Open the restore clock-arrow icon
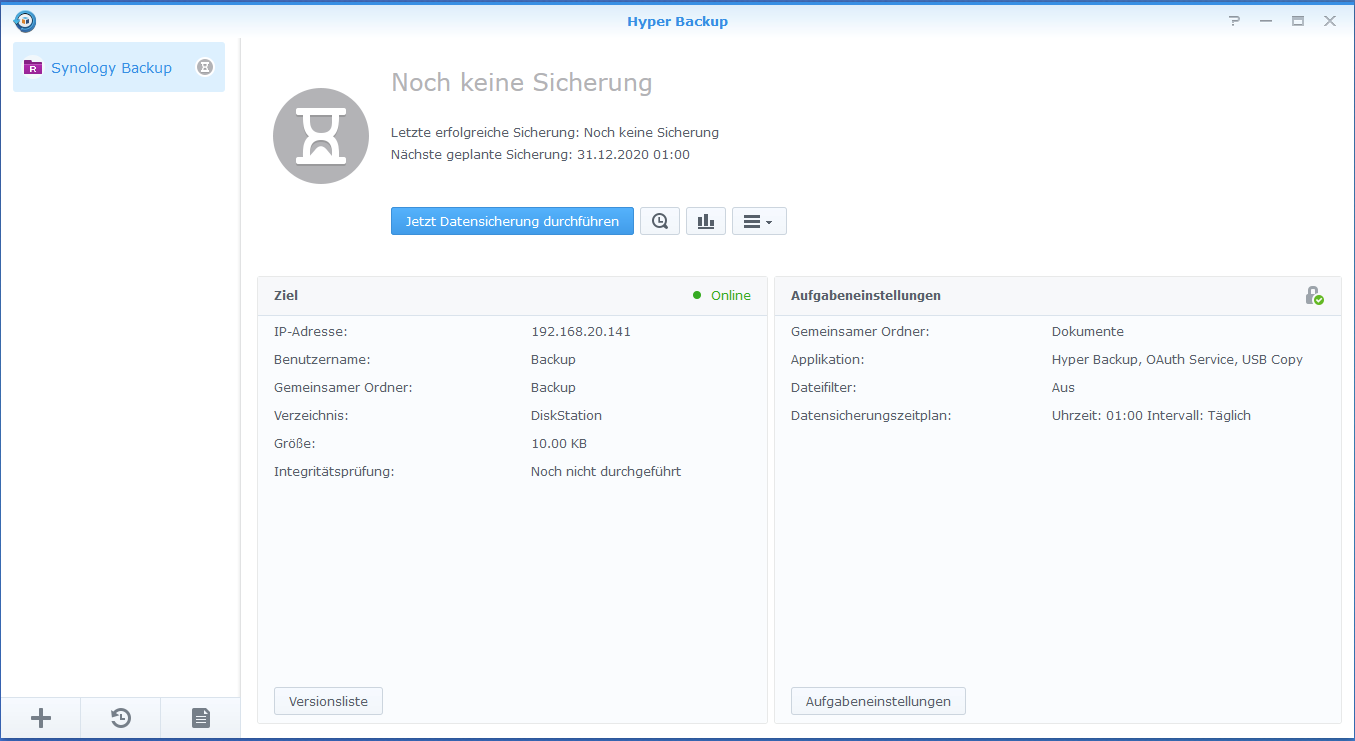This screenshot has height=741, width=1355. pyautogui.click(x=120, y=717)
